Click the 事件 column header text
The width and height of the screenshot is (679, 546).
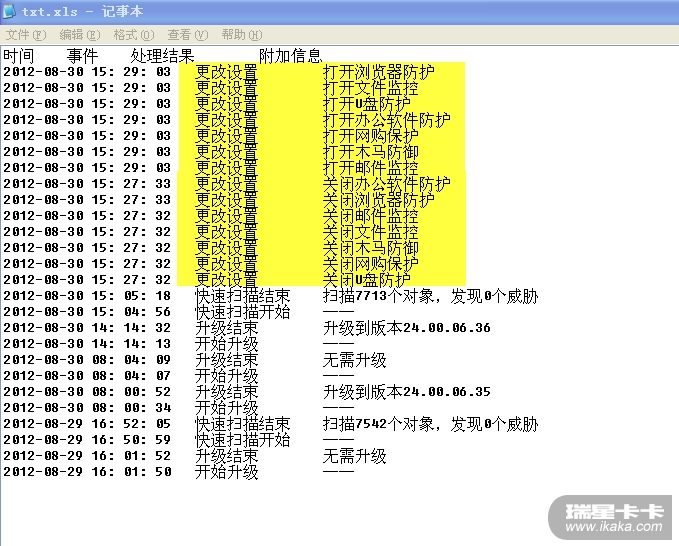pyautogui.click(x=82, y=55)
